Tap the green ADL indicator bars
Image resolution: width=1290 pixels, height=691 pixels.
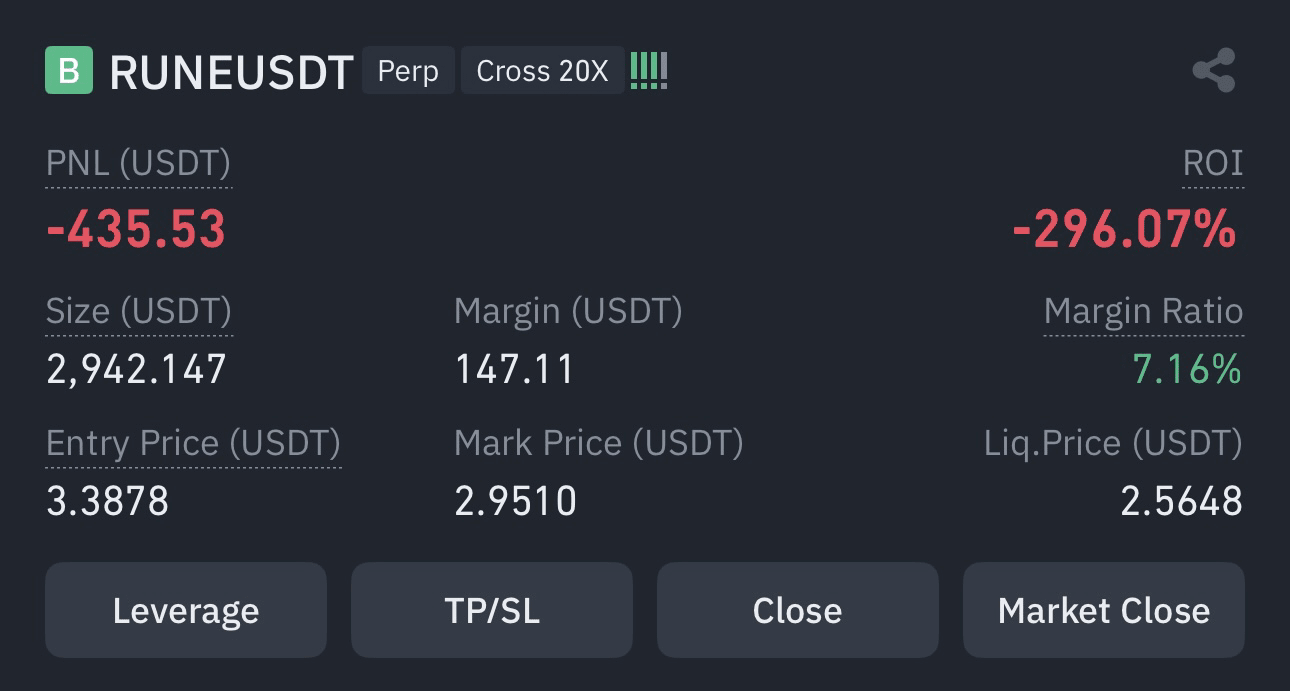649,71
